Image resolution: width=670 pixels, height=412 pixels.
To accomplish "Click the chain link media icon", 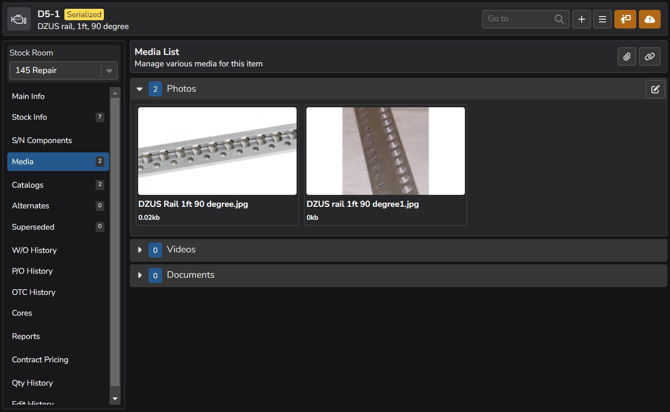I will tap(649, 56).
